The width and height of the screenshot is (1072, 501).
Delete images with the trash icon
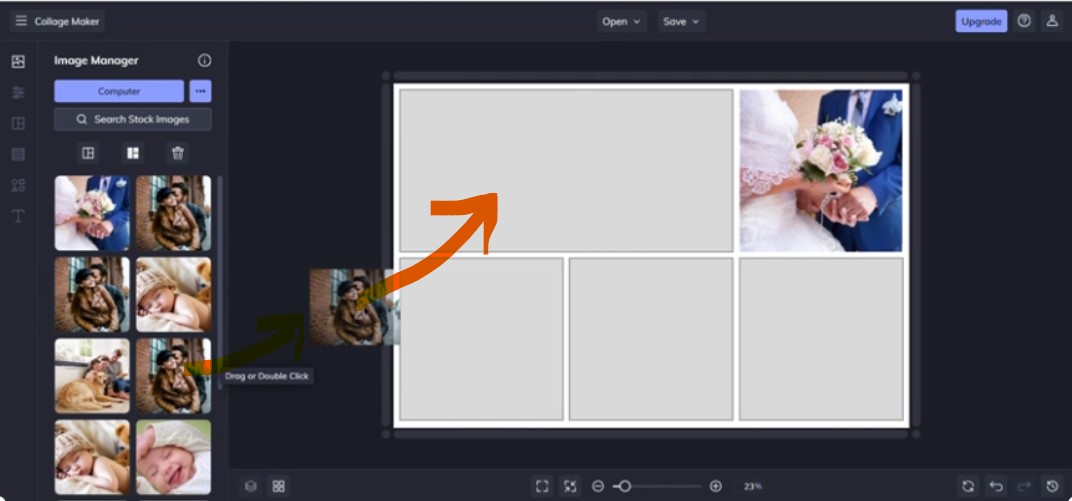tap(178, 153)
